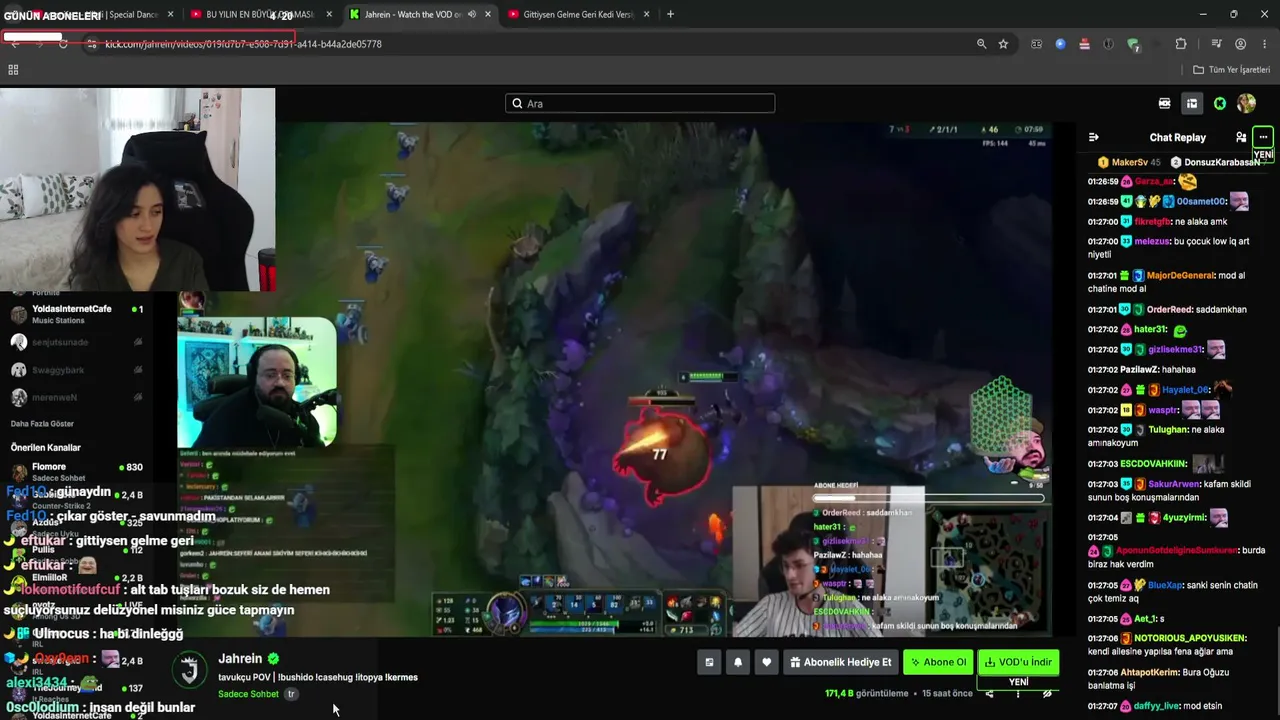Screen dimensions: 1280x720
Task: Open Jahrein's channel avatar
Action: [x=189, y=669]
